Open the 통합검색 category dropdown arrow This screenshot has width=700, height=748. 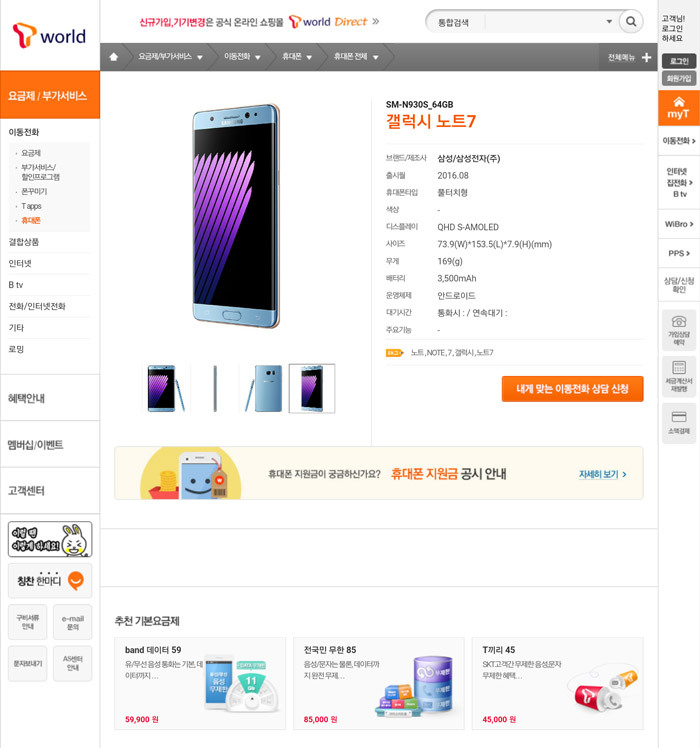pos(609,21)
